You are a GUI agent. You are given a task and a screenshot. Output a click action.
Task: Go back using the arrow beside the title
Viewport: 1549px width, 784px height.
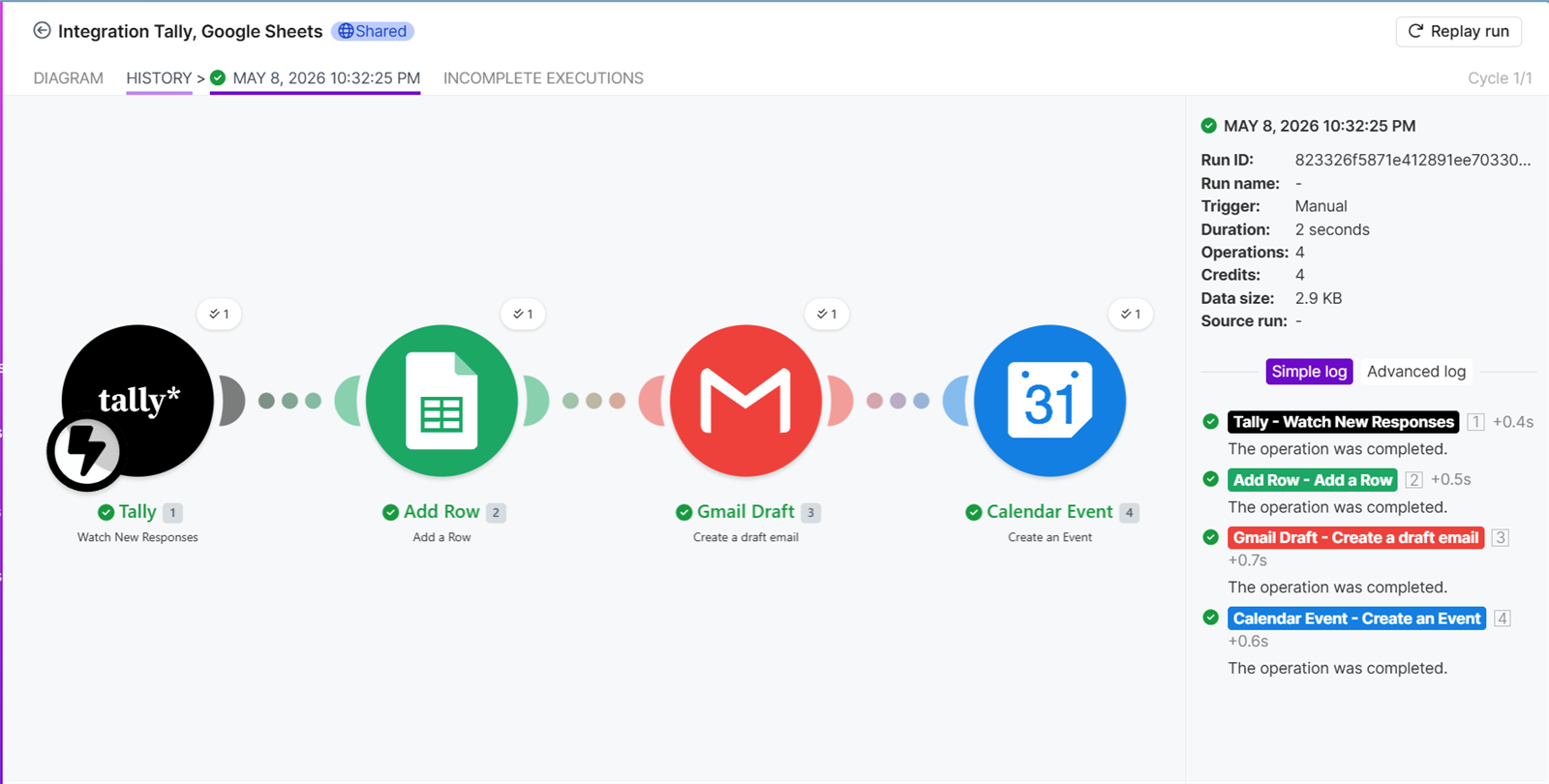click(42, 30)
